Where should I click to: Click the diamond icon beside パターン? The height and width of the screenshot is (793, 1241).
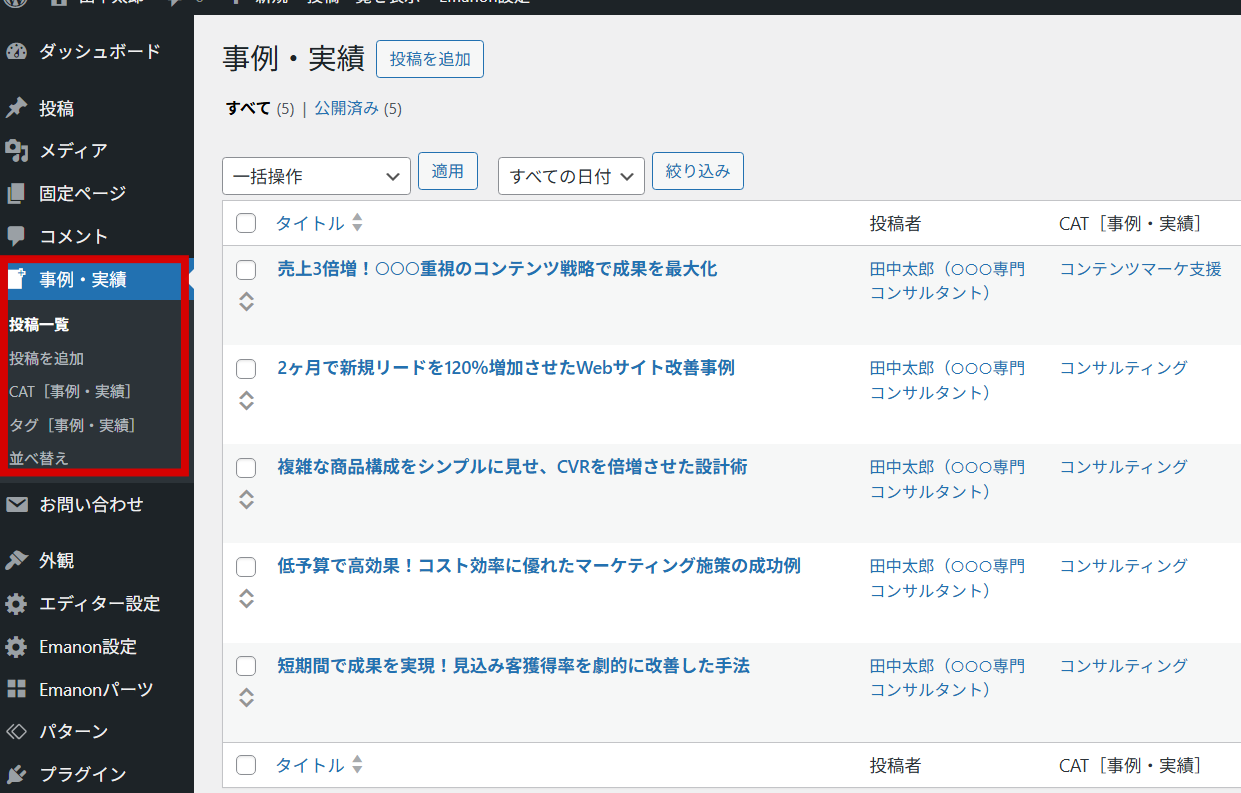coord(16,731)
